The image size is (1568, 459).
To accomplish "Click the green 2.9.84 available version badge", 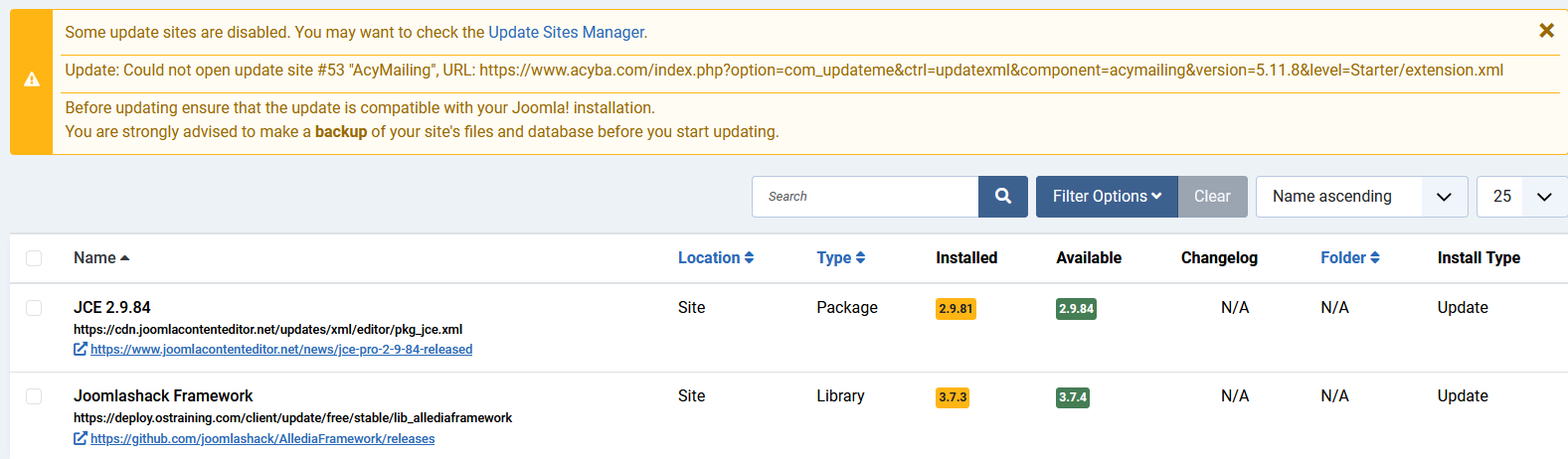I will point(1076,309).
